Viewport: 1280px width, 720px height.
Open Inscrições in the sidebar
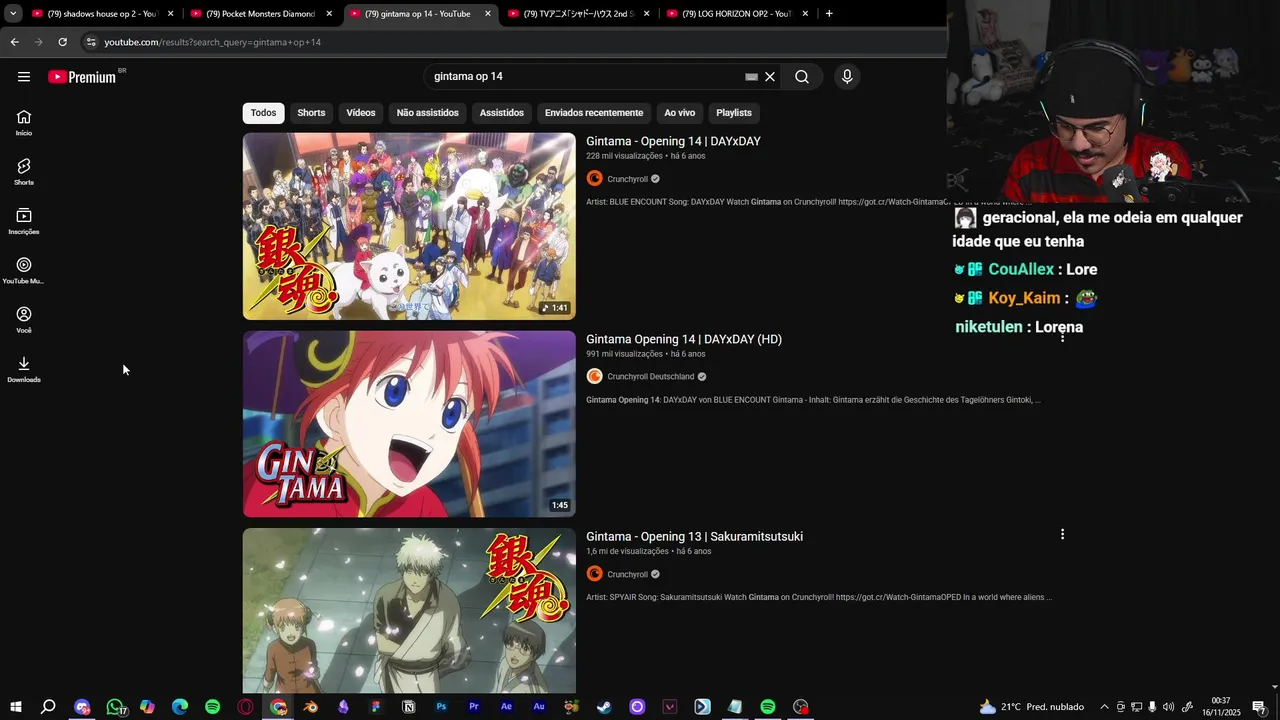24,221
